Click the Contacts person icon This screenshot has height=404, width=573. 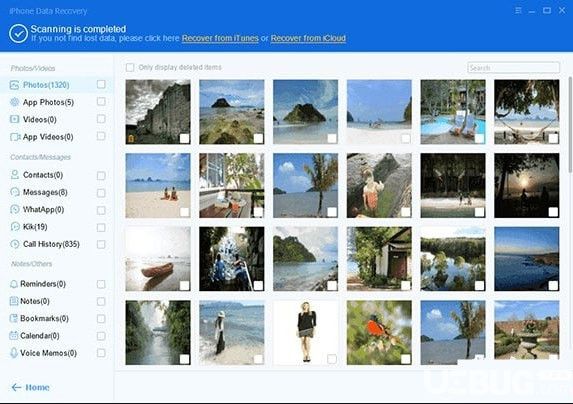[x=15, y=175]
